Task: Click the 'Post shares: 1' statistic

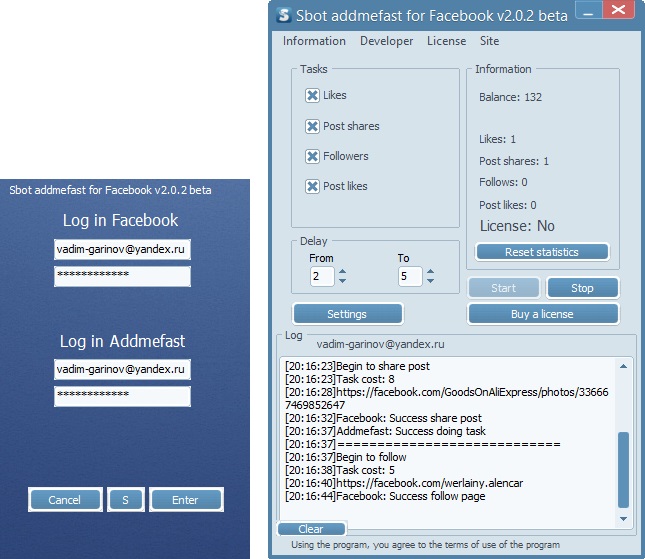Action: [x=514, y=161]
